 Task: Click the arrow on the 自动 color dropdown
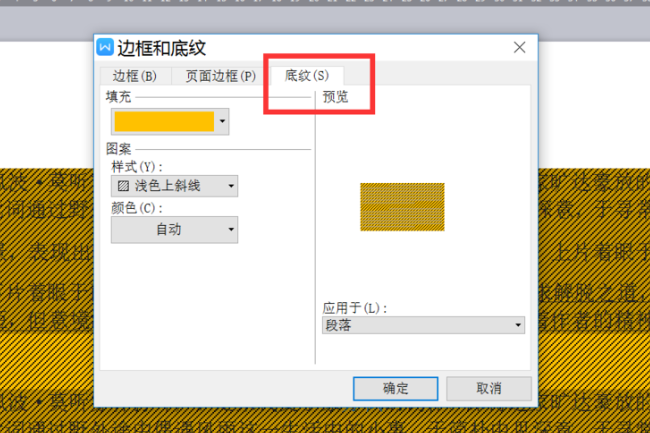tap(231, 230)
